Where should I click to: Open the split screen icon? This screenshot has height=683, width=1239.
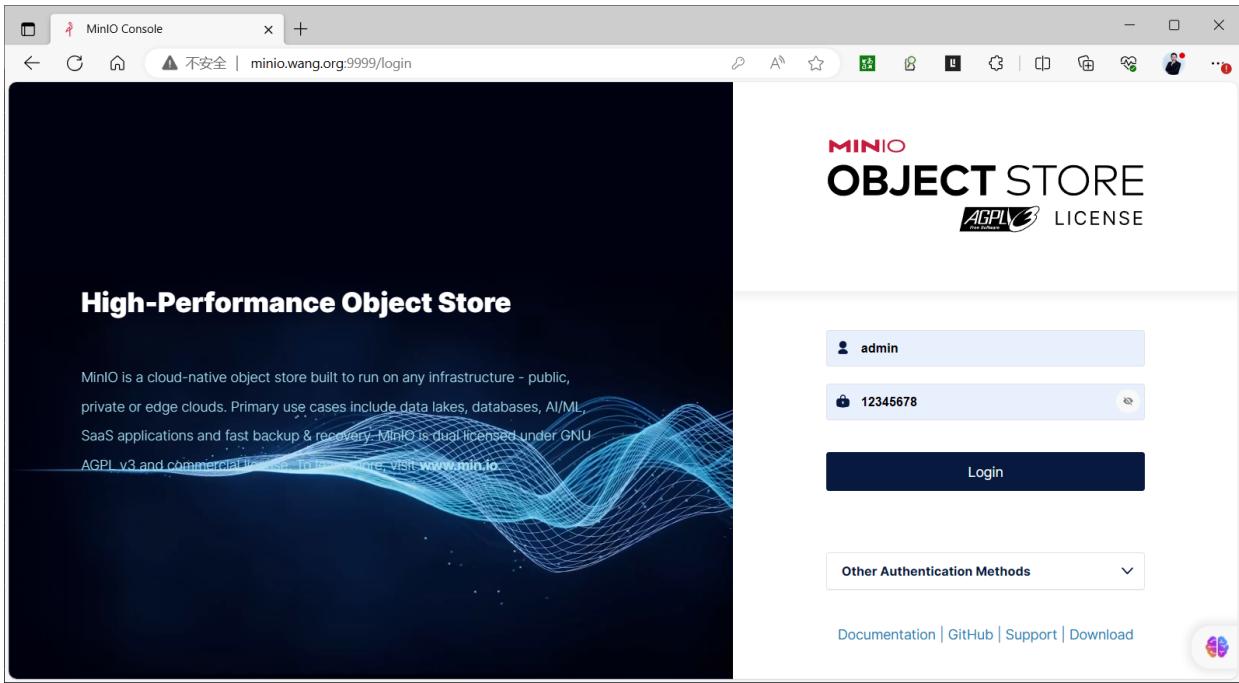(1042, 64)
